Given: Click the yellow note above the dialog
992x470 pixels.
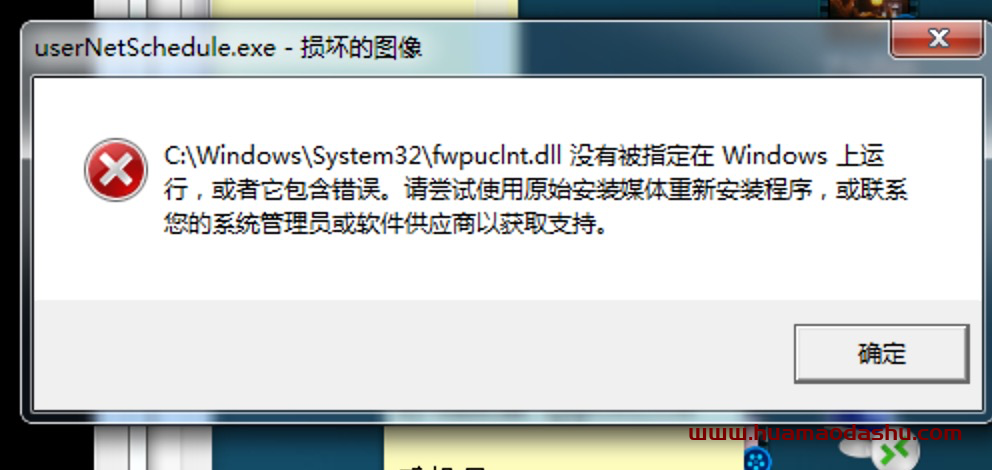Looking at the screenshot, I should click(x=364, y=9).
